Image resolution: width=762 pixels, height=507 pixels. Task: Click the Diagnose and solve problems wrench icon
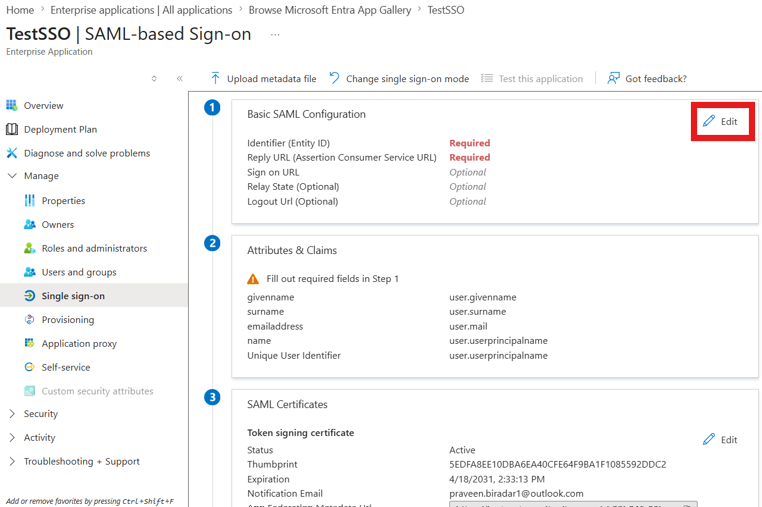[x=12, y=153]
